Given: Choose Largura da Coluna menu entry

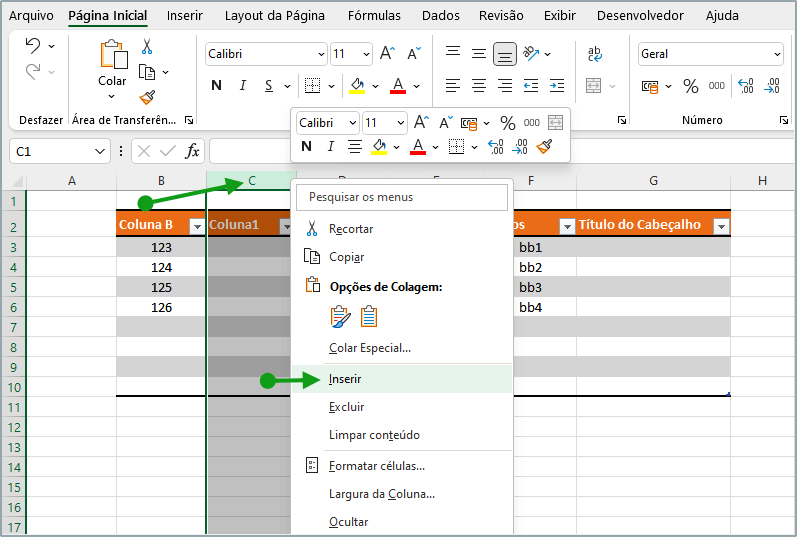Looking at the screenshot, I should (x=402, y=494).
